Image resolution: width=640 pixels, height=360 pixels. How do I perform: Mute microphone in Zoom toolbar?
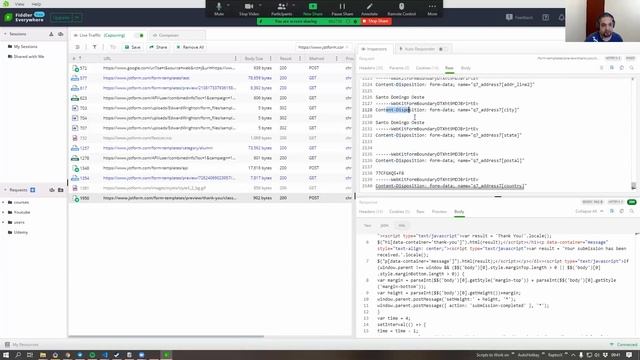tap(219, 9)
